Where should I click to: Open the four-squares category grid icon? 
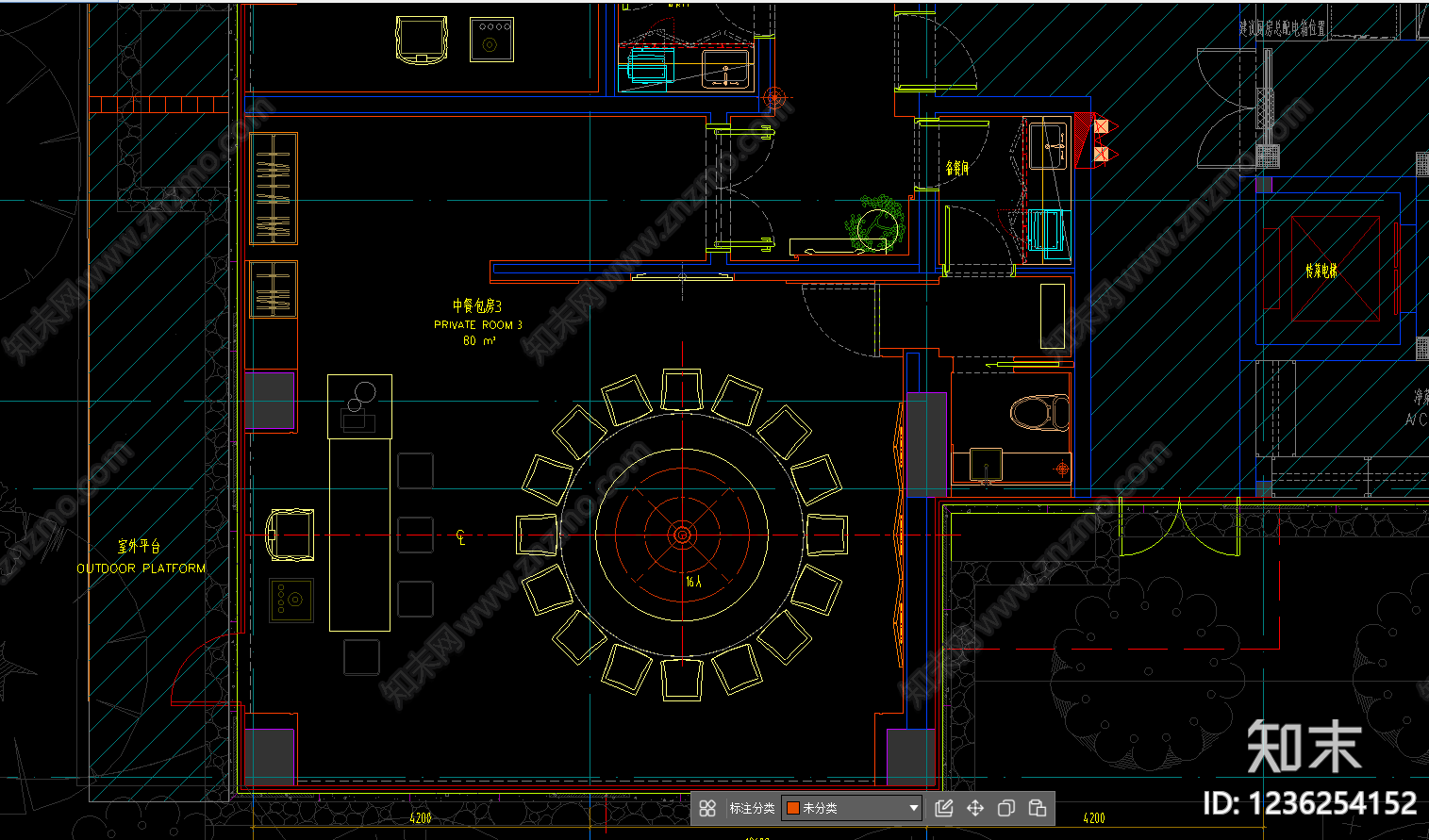coord(707,808)
